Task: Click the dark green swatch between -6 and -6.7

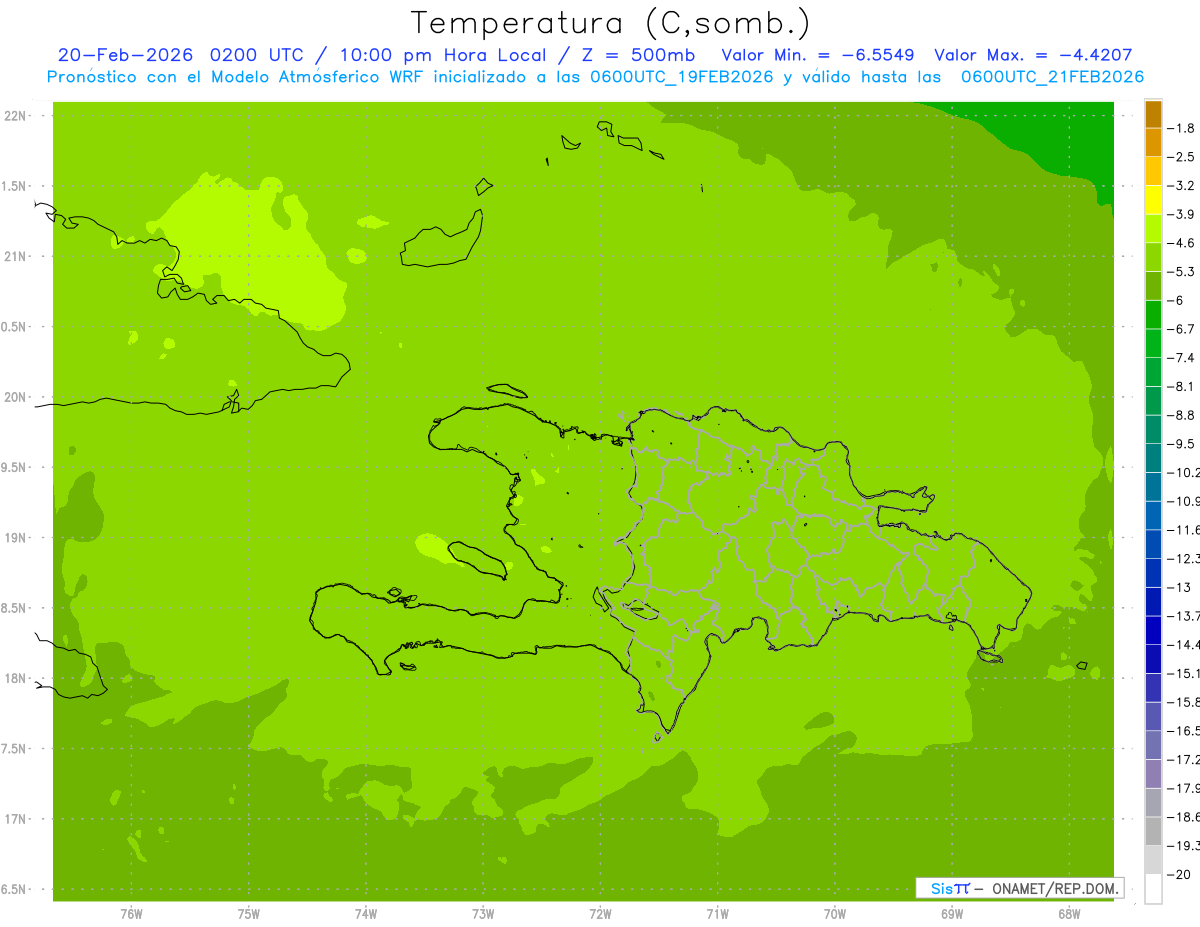Action: click(x=1153, y=315)
